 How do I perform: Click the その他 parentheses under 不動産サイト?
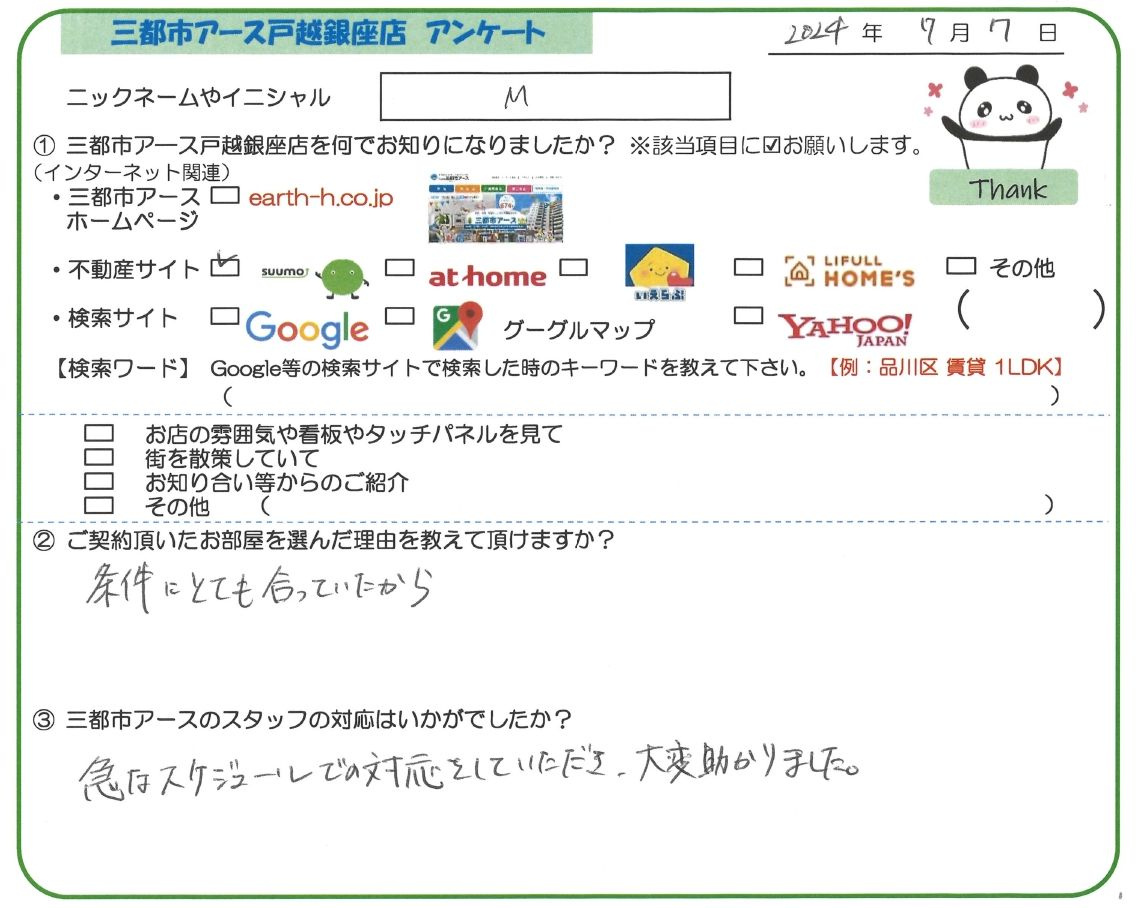pyautogui.click(x=1031, y=309)
